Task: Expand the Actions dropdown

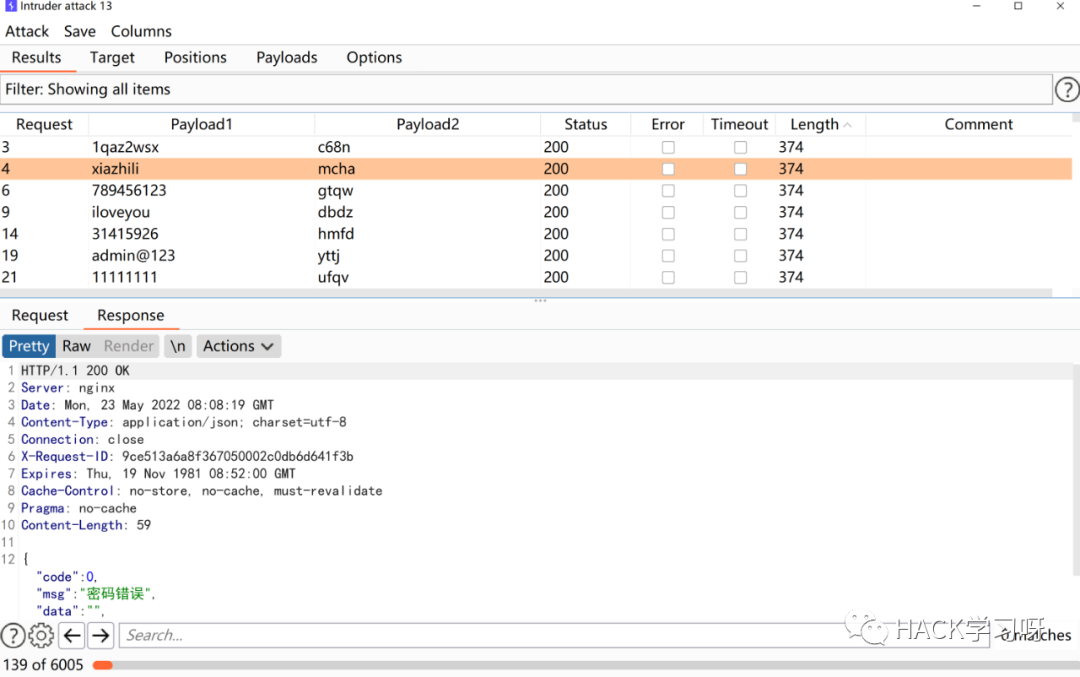Action: pos(238,346)
